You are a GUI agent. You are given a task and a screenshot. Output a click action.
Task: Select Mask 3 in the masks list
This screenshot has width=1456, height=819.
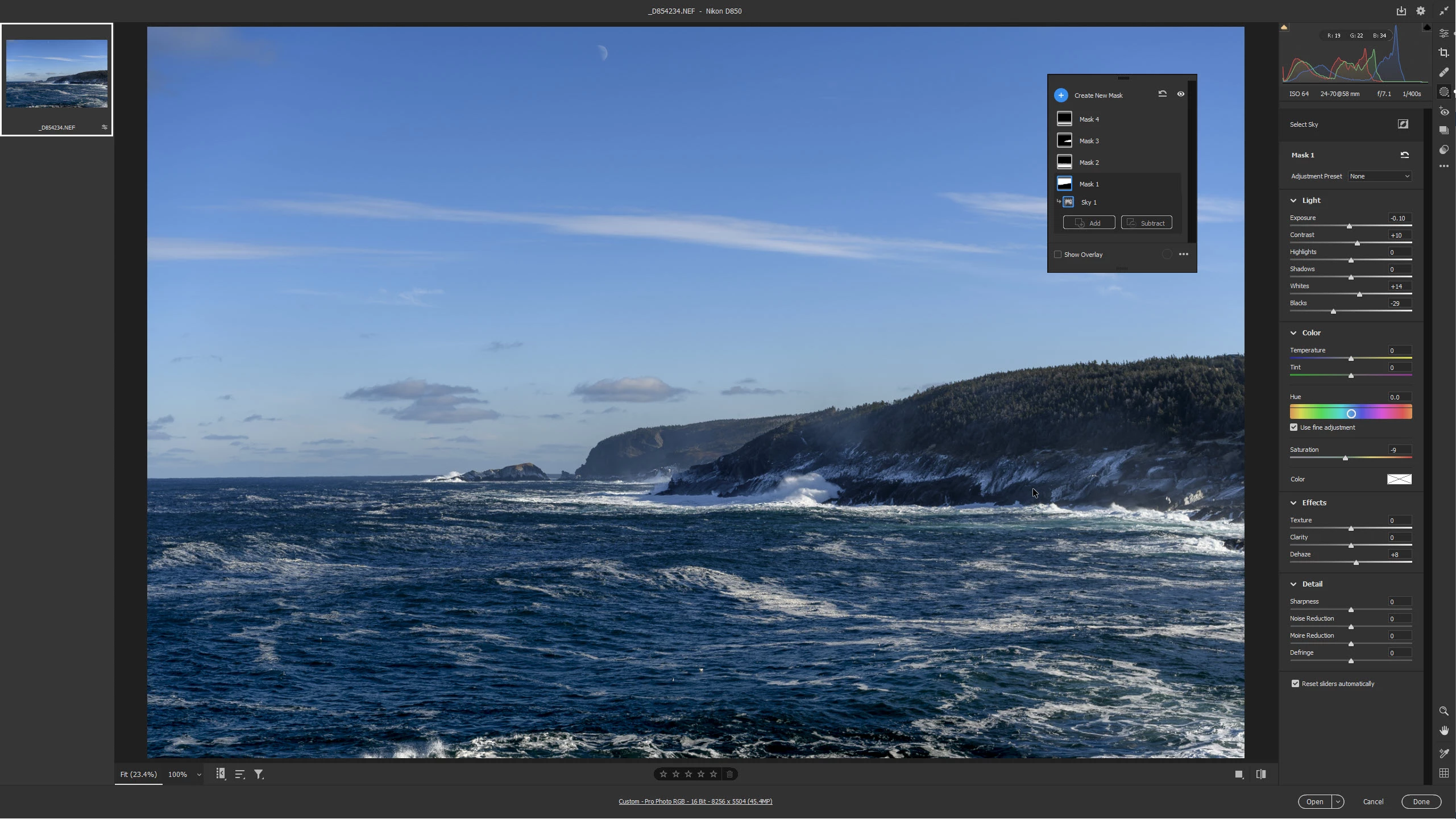pos(1089,141)
